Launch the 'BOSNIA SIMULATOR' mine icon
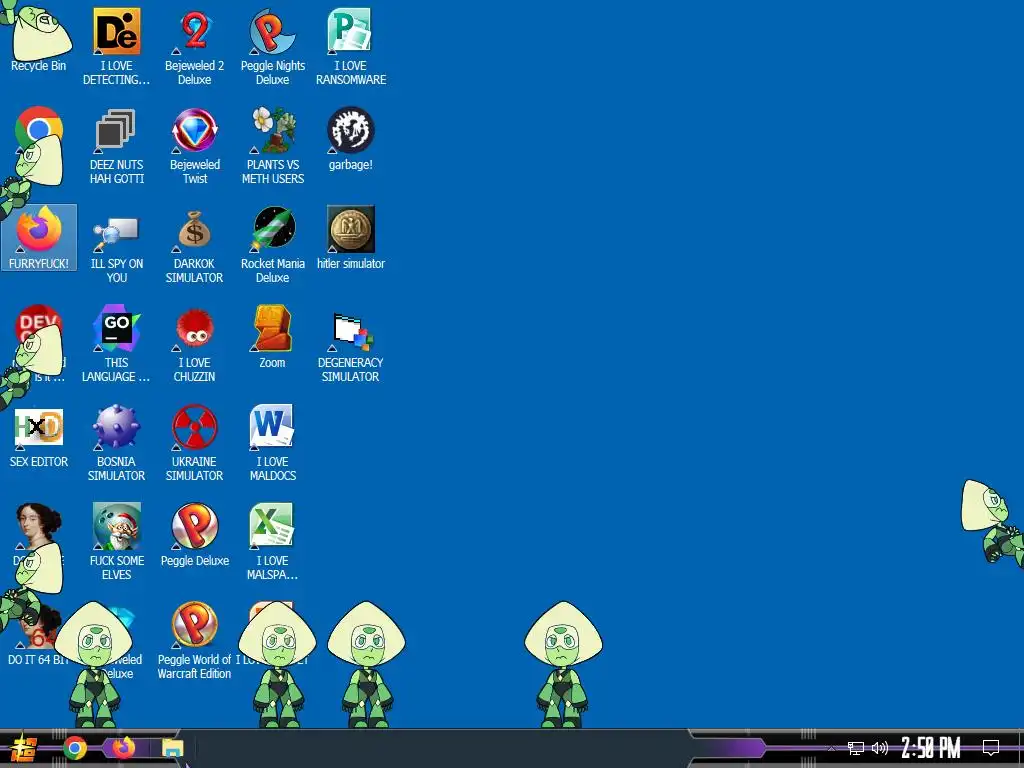 pyautogui.click(x=116, y=443)
